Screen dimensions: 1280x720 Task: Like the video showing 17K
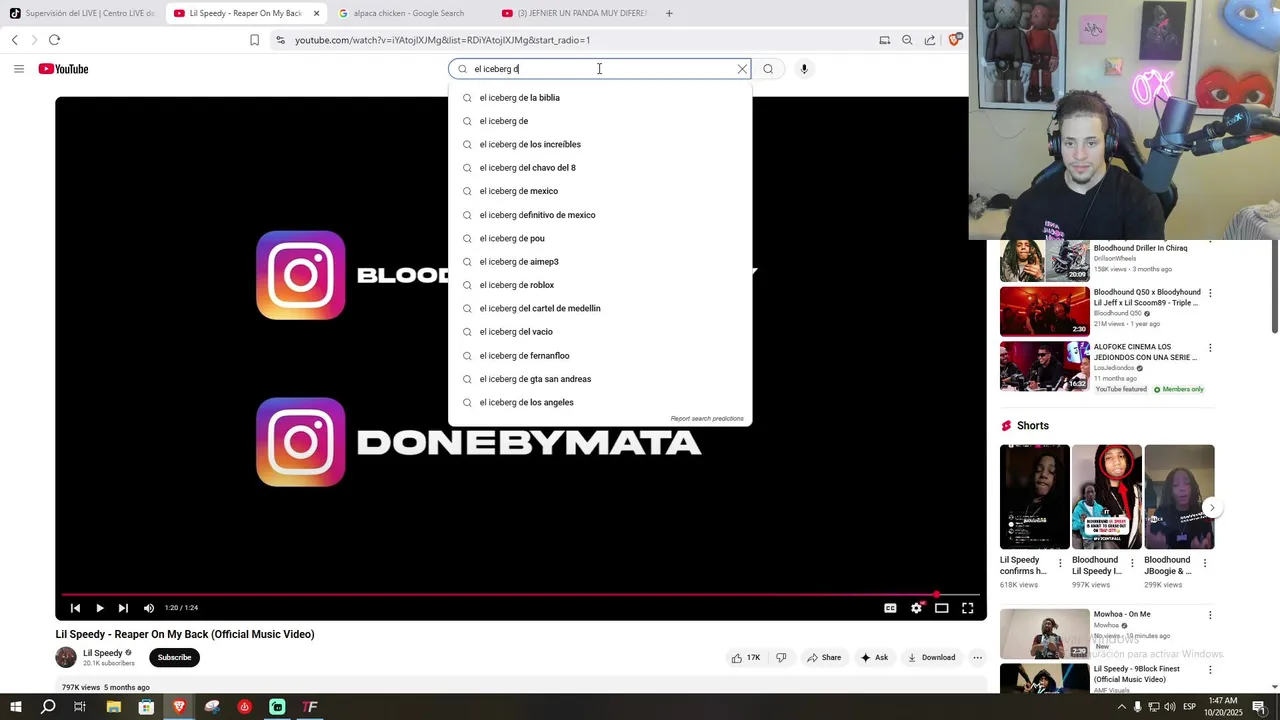[746, 657]
